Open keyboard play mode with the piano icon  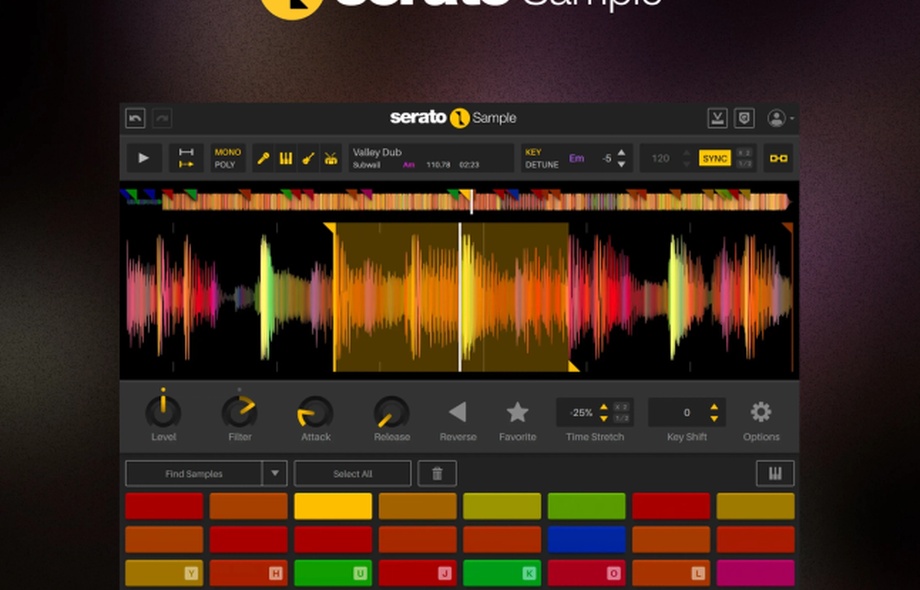tap(285, 158)
